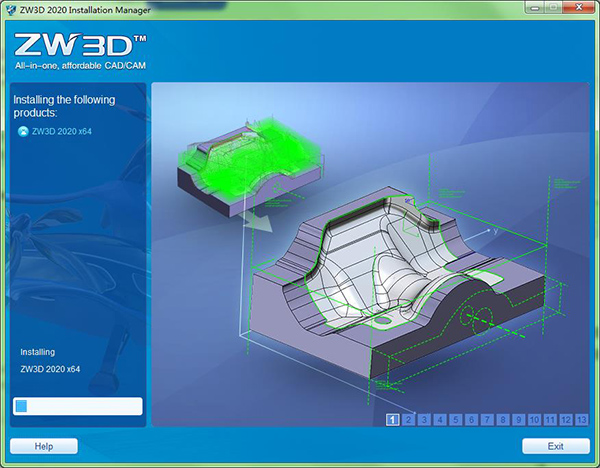Click the installer icon in the title bar
Image resolution: width=600 pixels, height=468 pixels.
[x=11, y=11]
